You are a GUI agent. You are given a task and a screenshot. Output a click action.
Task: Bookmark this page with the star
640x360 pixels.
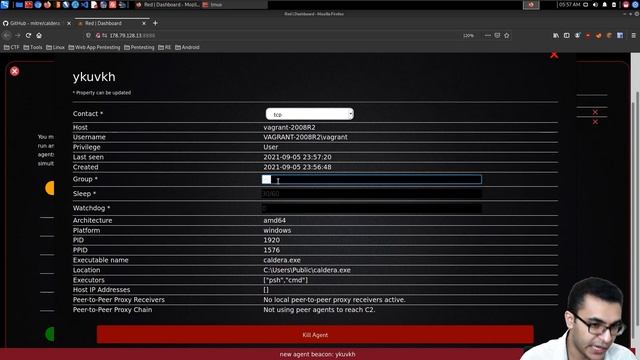507,36
